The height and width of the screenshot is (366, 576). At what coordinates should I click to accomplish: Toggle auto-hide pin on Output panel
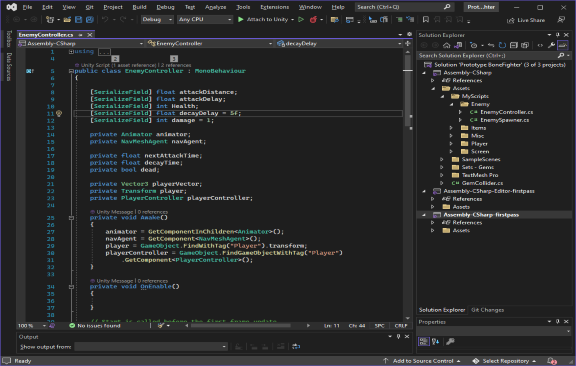tap(398, 336)
